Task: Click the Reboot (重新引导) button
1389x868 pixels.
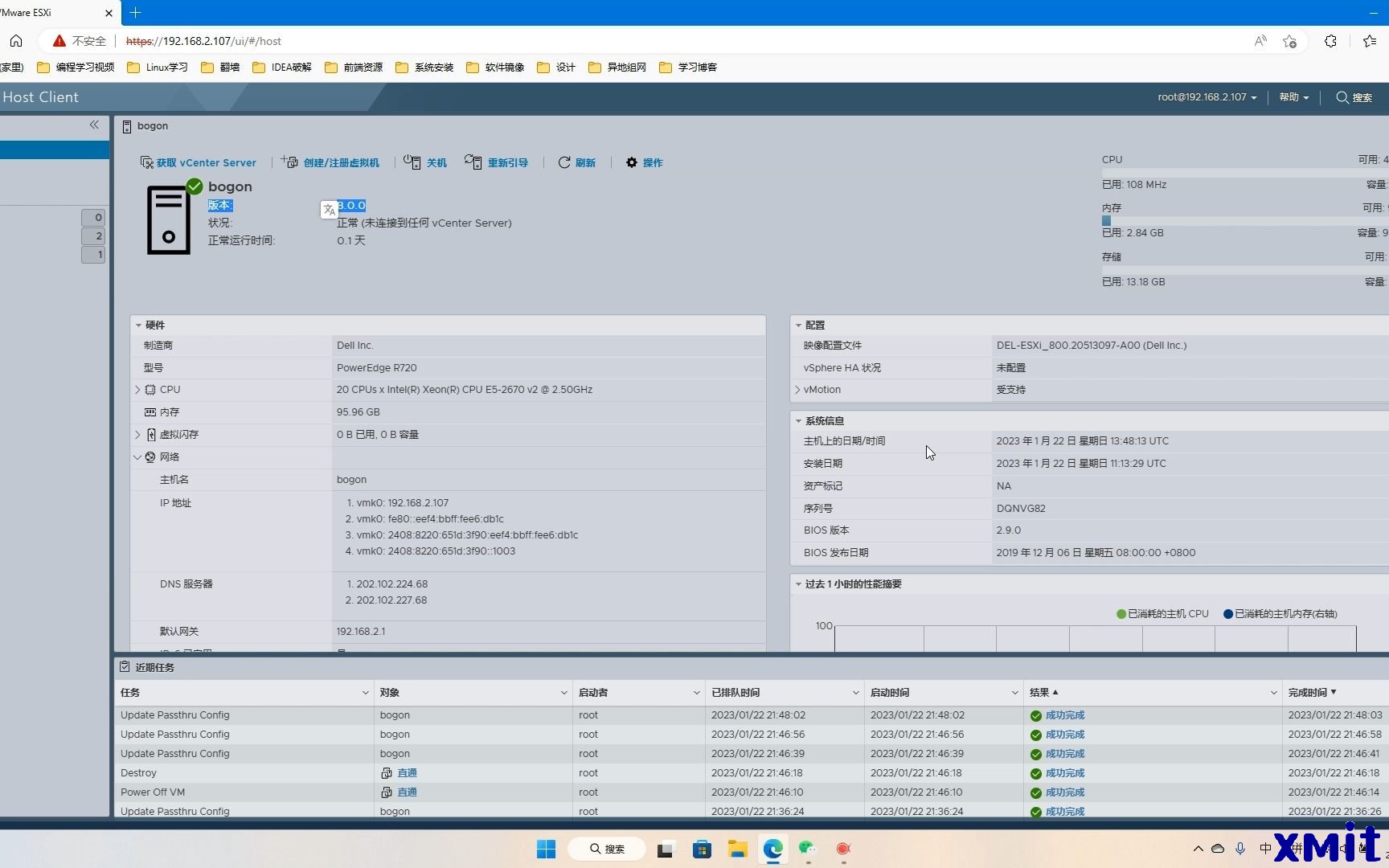Action: [497, 162]
